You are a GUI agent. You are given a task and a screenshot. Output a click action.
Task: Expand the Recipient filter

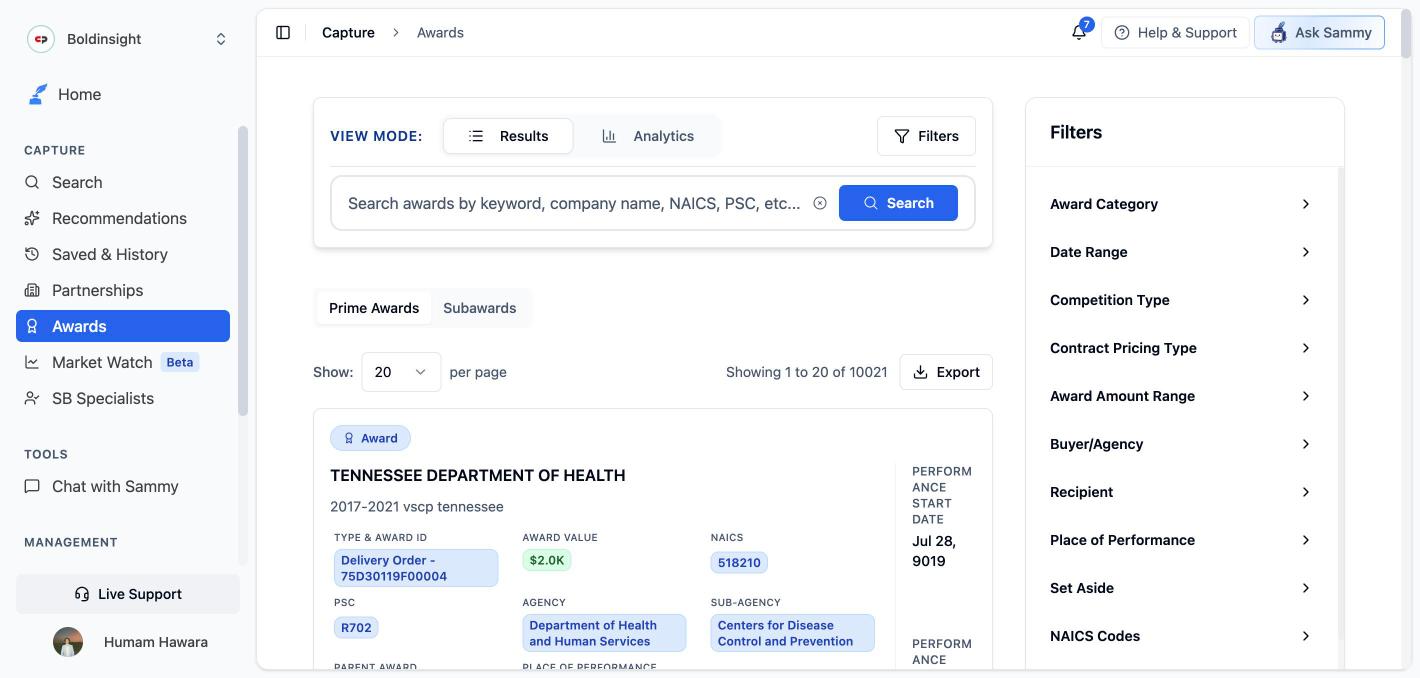click(1181, 492)
